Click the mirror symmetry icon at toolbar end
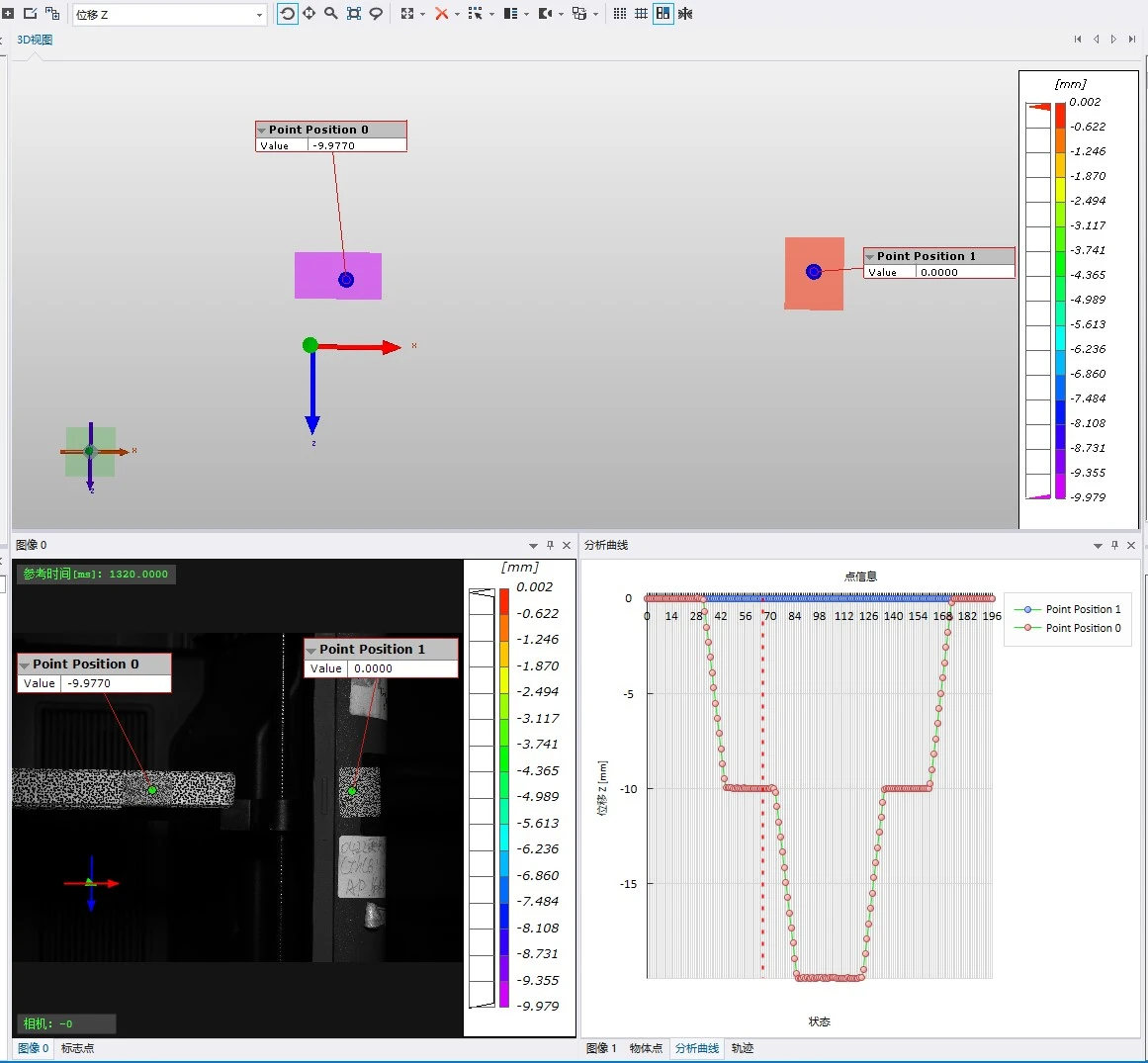The height and width of the screenshot is (1063, 1148). 685,13
